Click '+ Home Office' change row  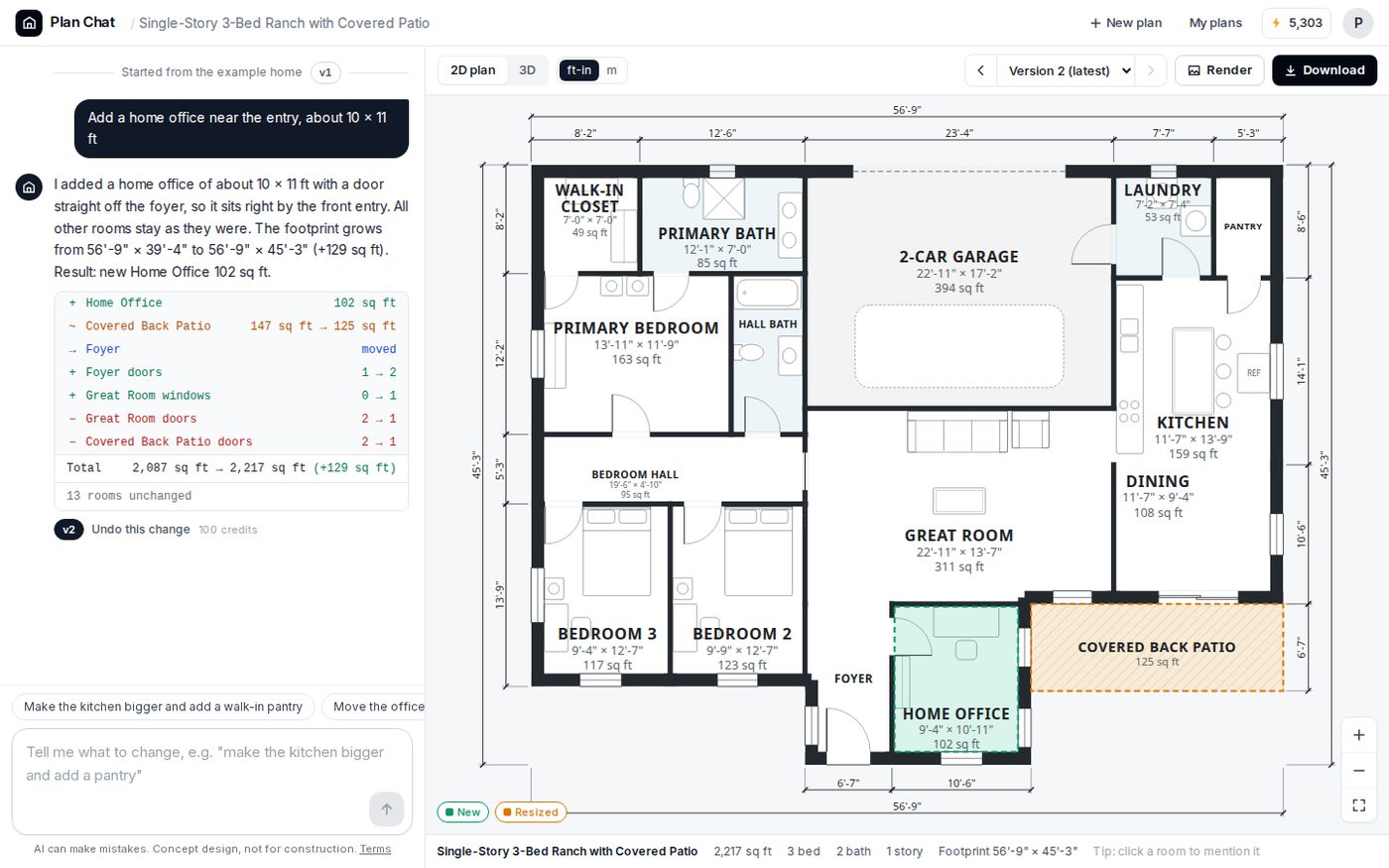[231, 304]
